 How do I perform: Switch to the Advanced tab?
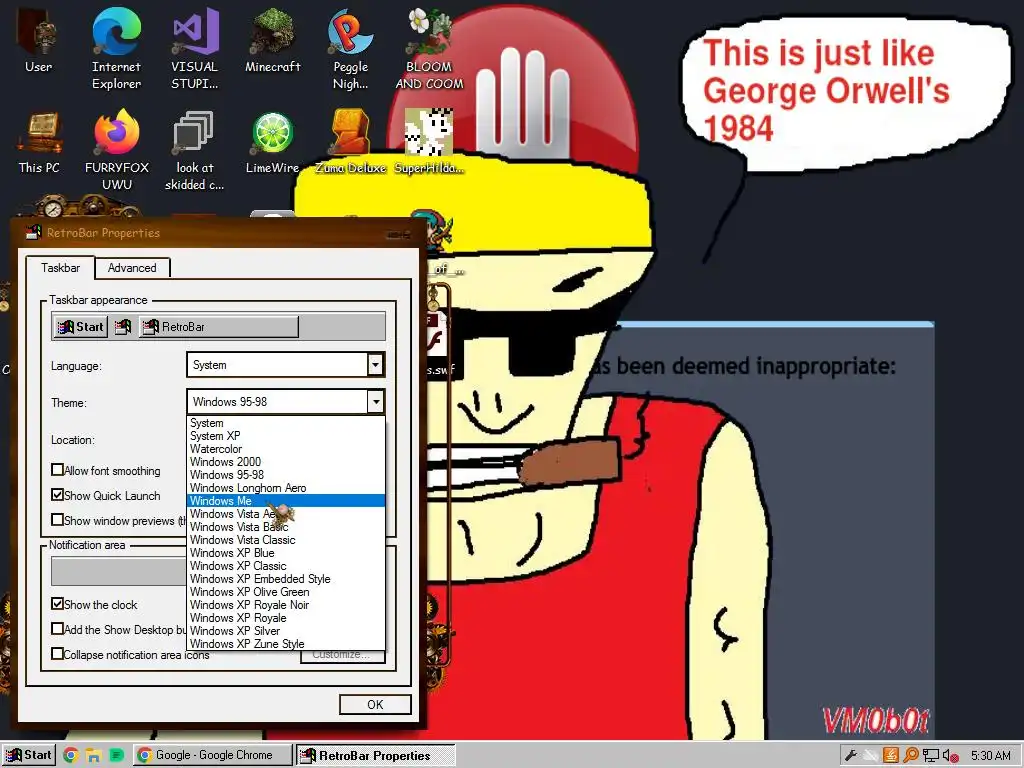(132, 268)
